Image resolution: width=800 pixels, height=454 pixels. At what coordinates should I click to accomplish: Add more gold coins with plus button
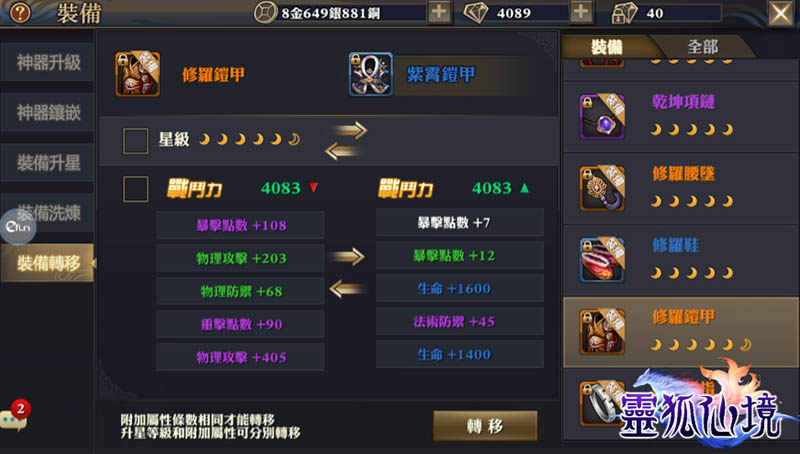[x=439, y=12]
